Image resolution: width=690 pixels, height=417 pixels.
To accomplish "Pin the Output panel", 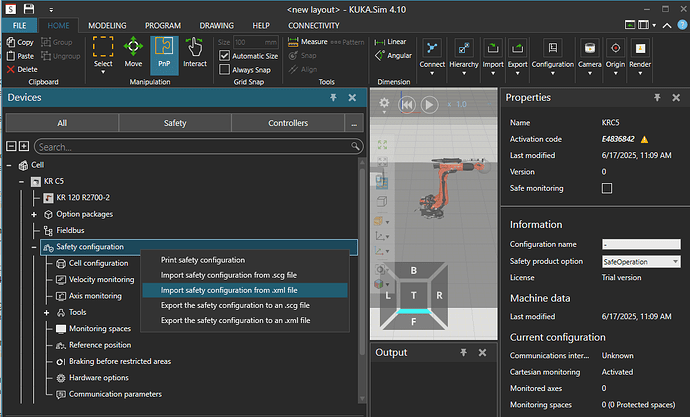I will pos(463,352).
